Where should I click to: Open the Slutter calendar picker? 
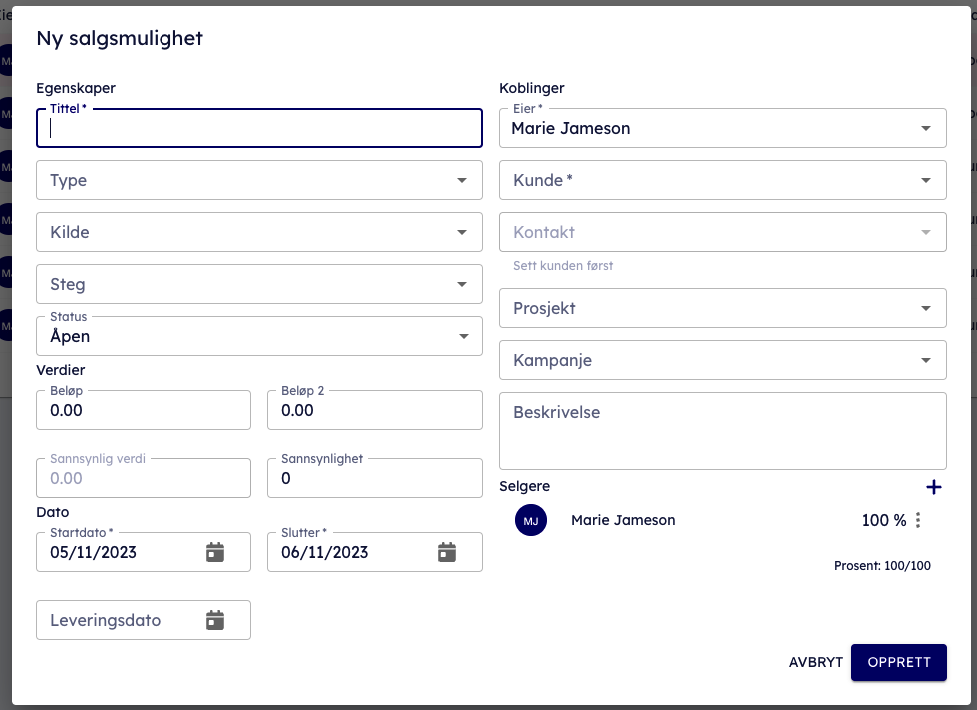point(447,552)
